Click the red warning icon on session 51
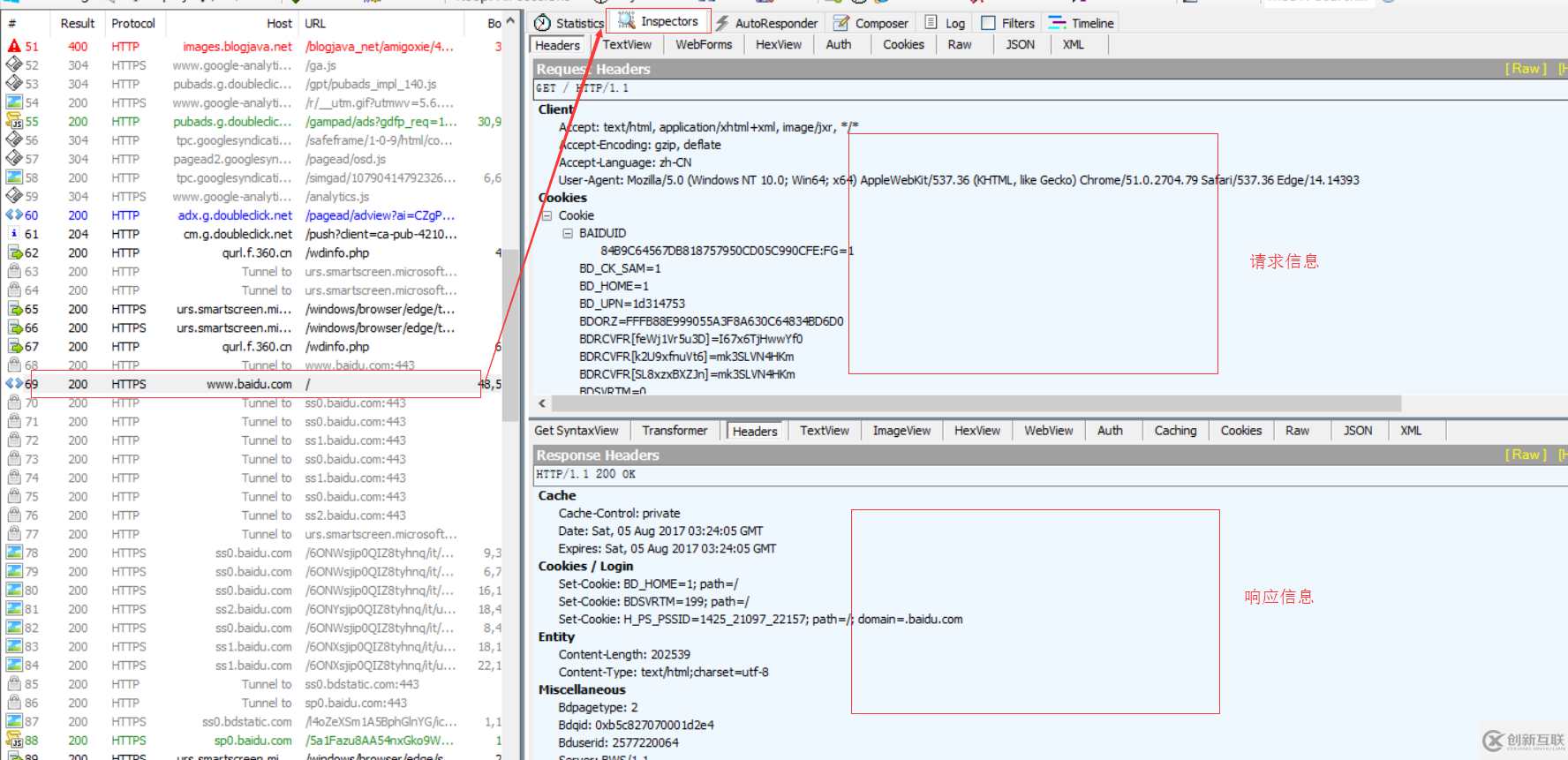The width and height of the screenshot is (1568, 760). tap(14, 46)
